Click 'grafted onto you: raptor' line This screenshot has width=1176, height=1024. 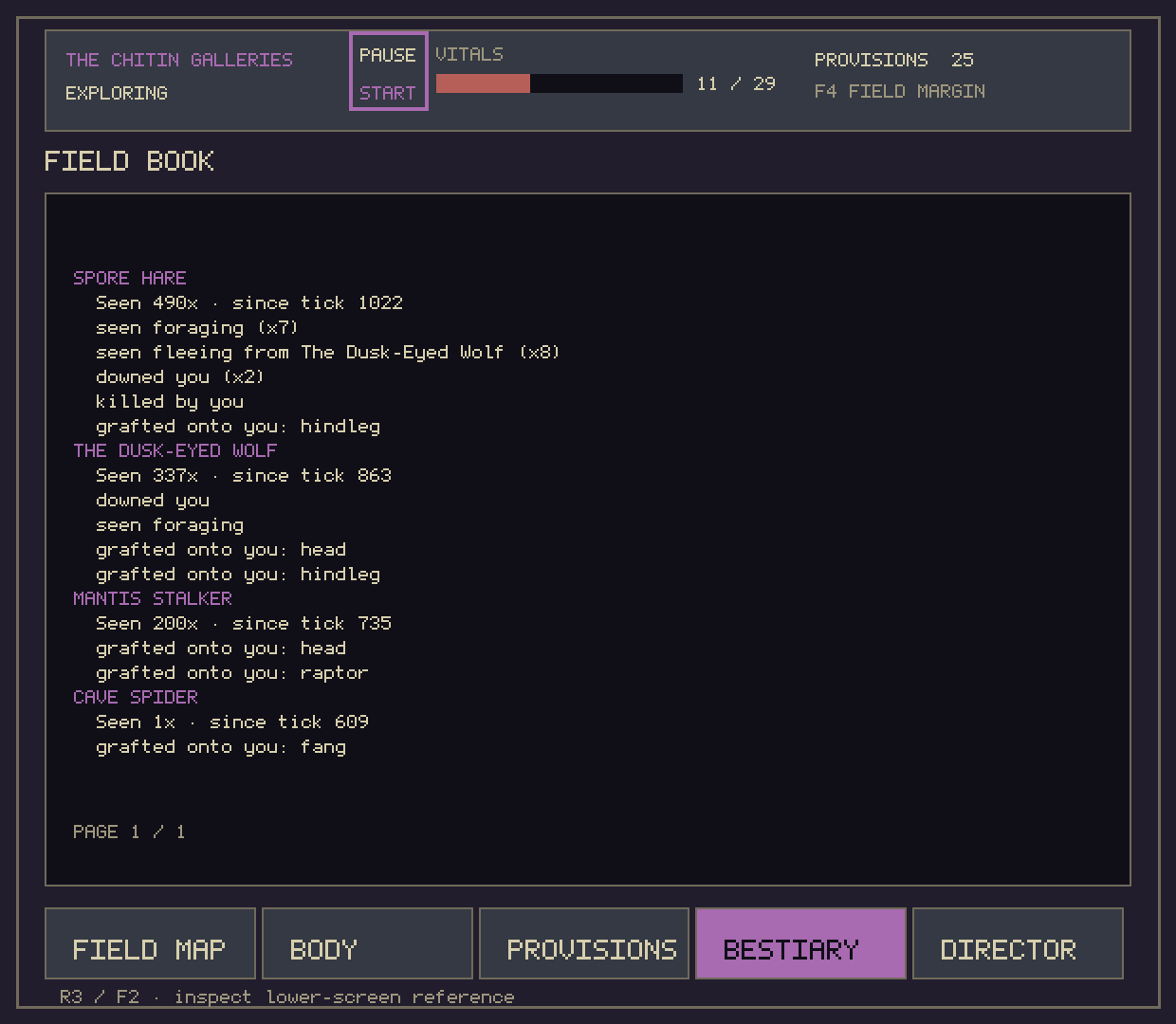pyautogui.click(x=232, y=672)
